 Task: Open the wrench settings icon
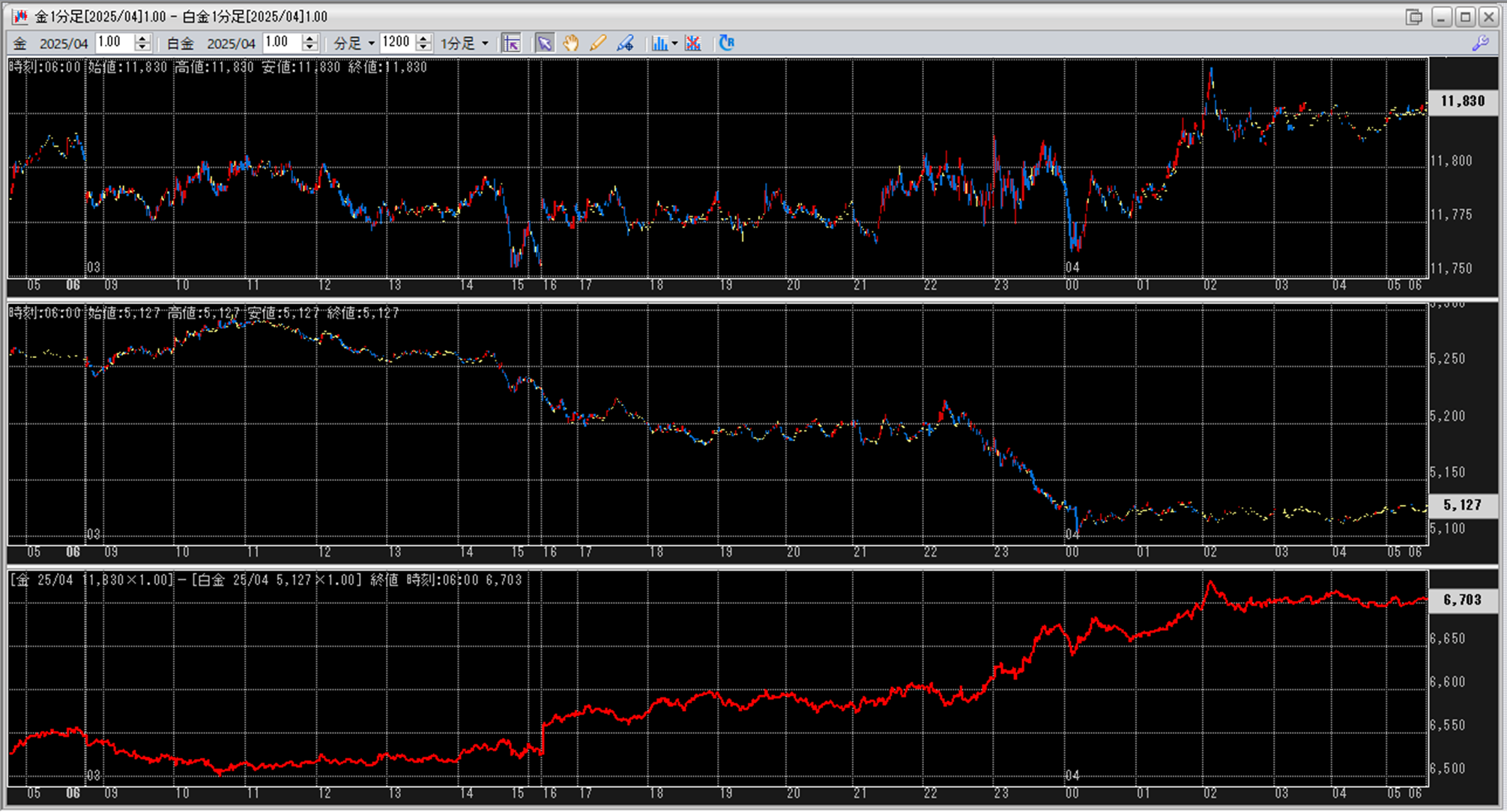[1480, 43]
